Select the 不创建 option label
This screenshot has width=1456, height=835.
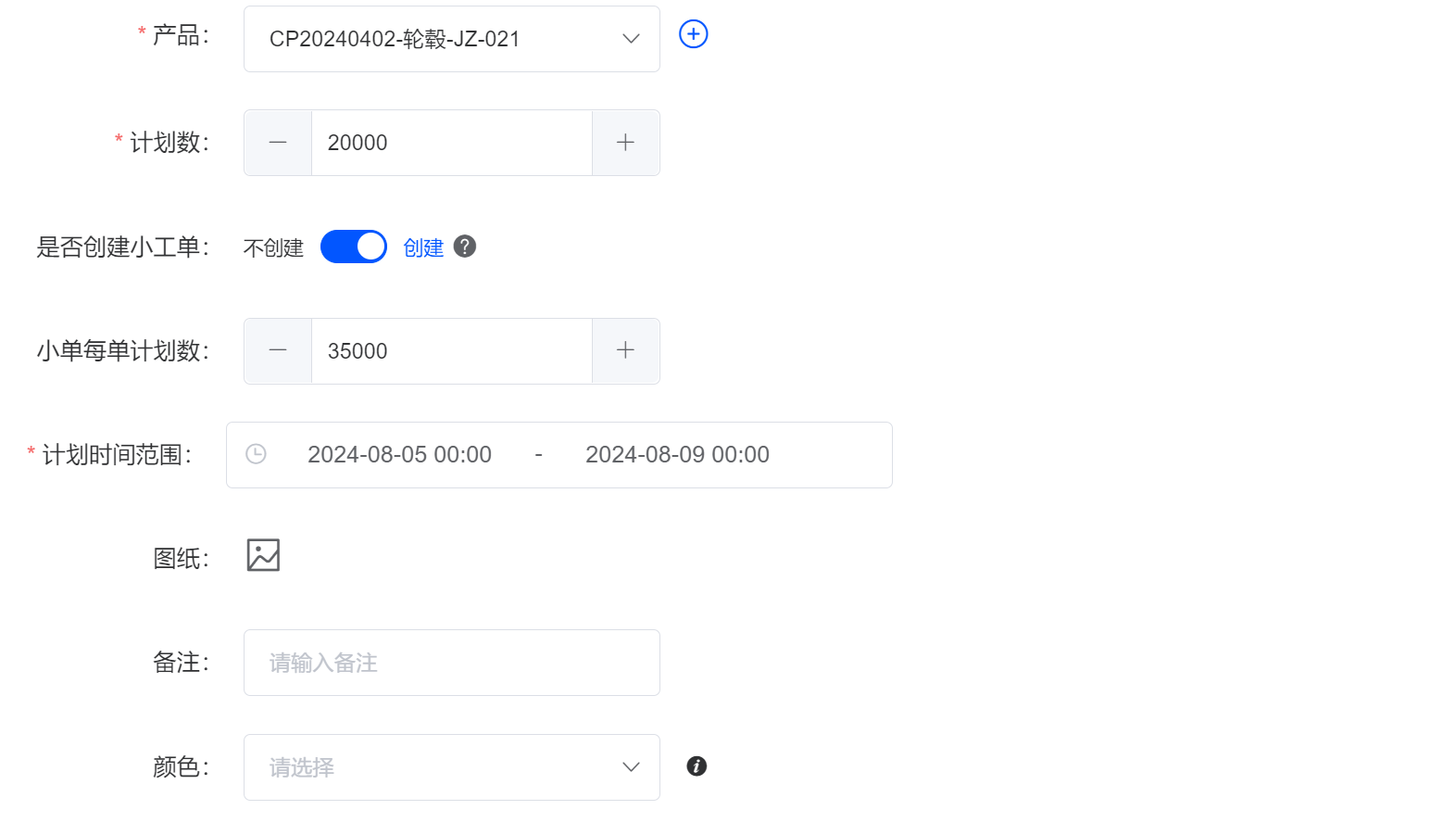coord(273,247)
